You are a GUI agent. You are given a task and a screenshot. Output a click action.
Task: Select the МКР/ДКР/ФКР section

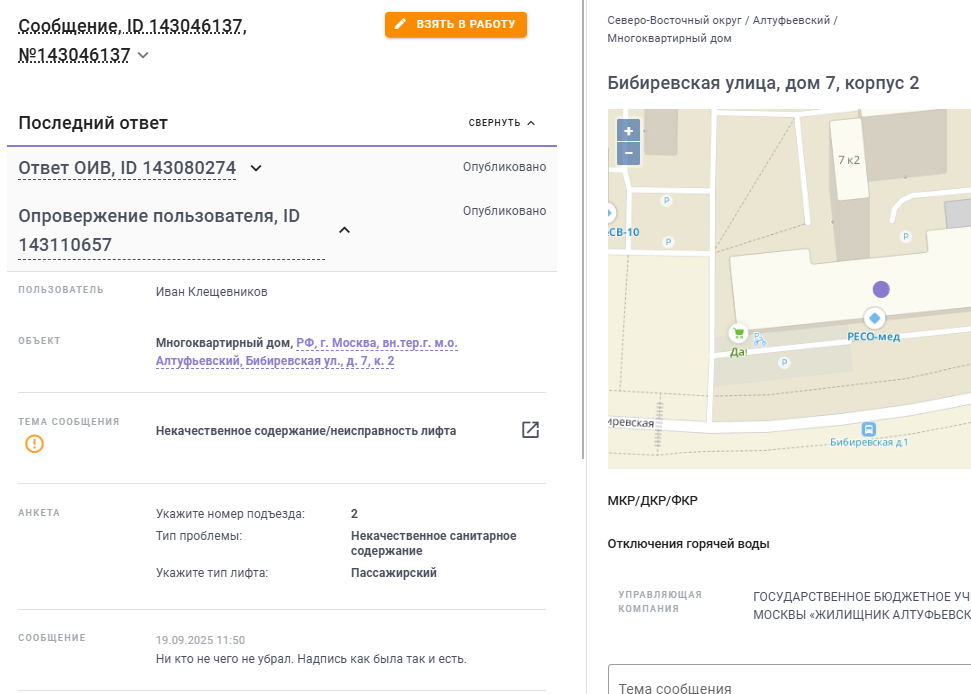[652, 500]
